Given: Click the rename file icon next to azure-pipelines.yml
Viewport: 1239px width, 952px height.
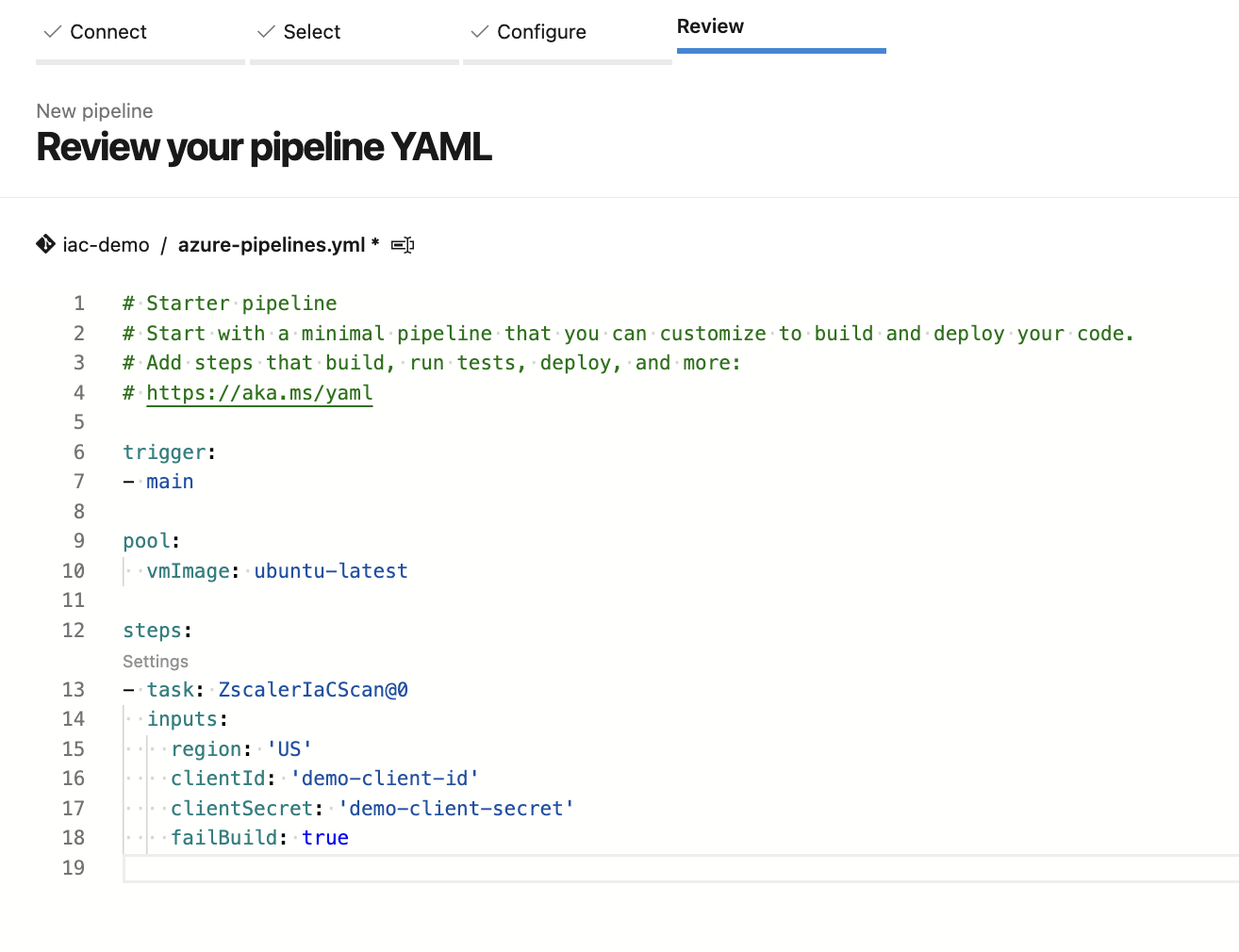Looking at the screenshot, I should point(403,245).
